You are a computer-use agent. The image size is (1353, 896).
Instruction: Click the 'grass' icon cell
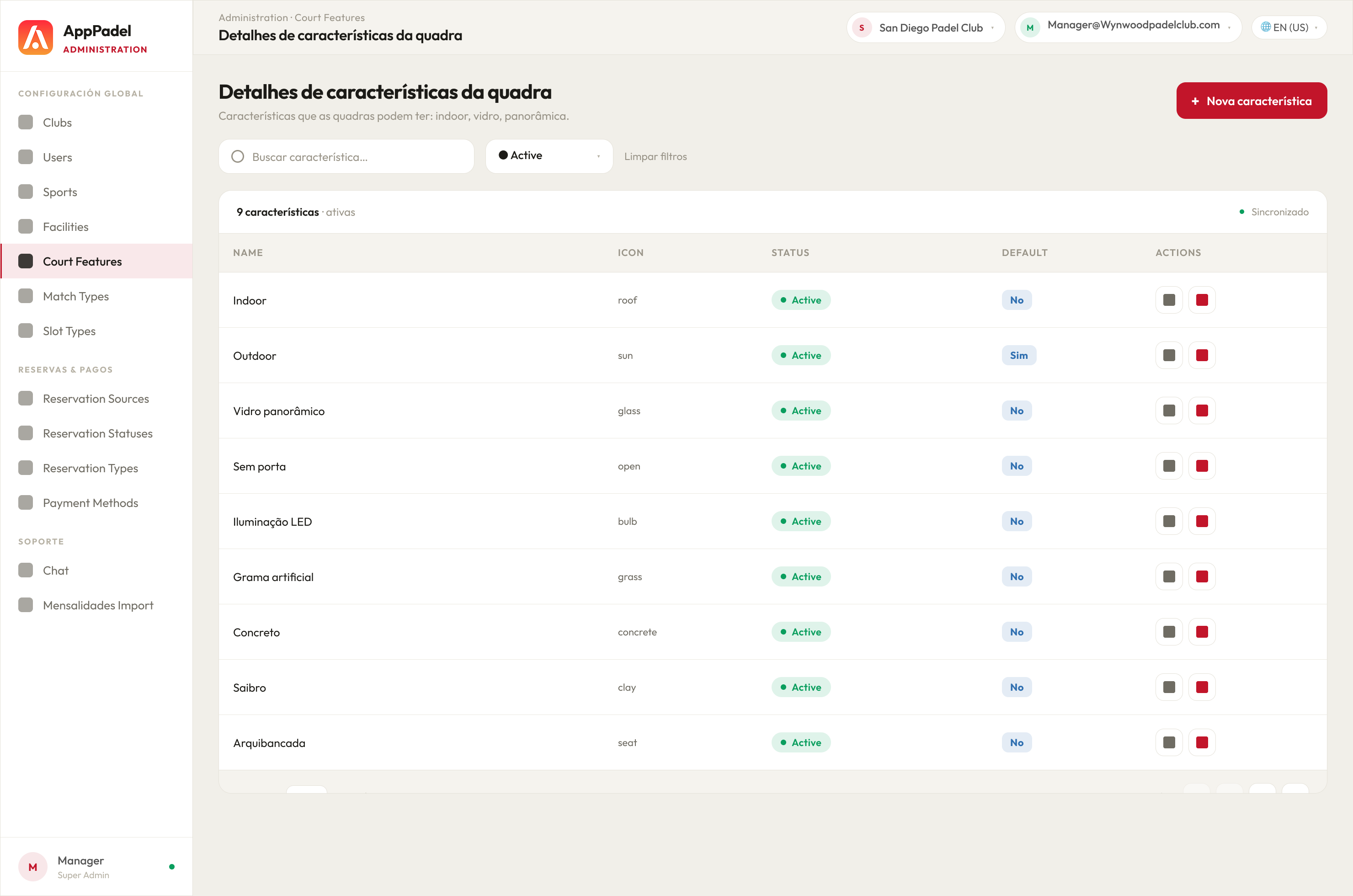click(x=630, y=577)
